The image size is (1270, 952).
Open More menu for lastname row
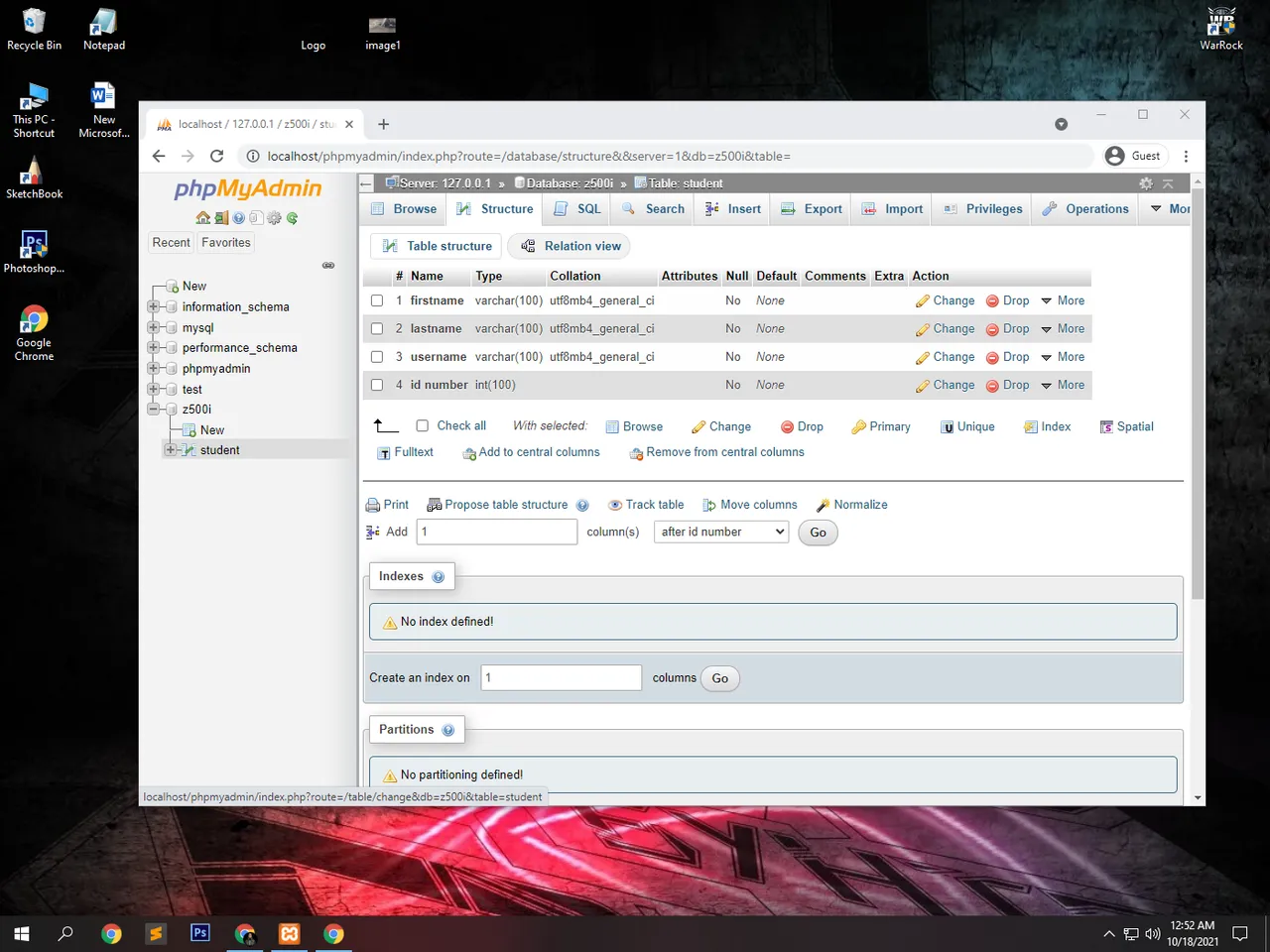1063,329
